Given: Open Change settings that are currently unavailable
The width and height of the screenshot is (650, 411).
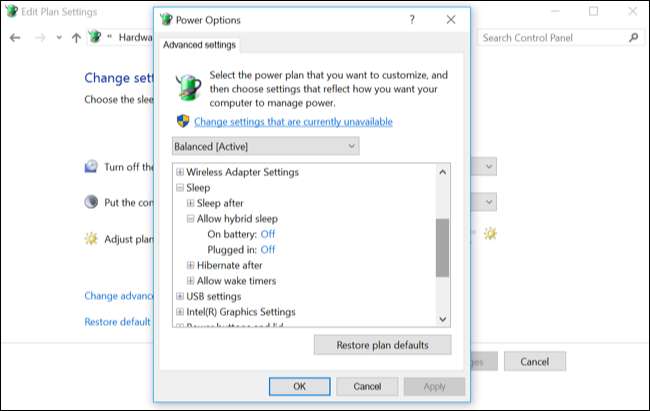Looking at the screenshot, I should [293, 122].
